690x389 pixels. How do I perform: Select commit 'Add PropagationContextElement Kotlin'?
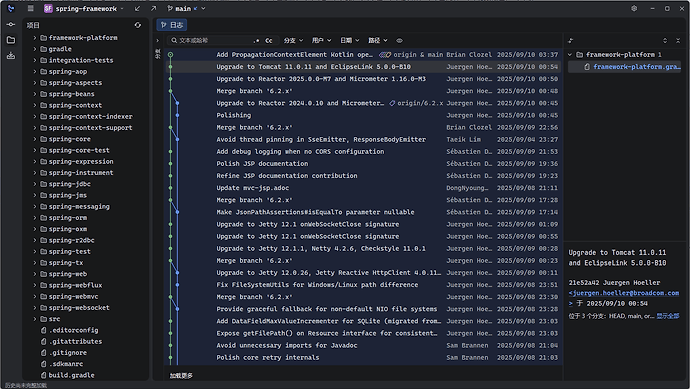click(x=363, y=55)
